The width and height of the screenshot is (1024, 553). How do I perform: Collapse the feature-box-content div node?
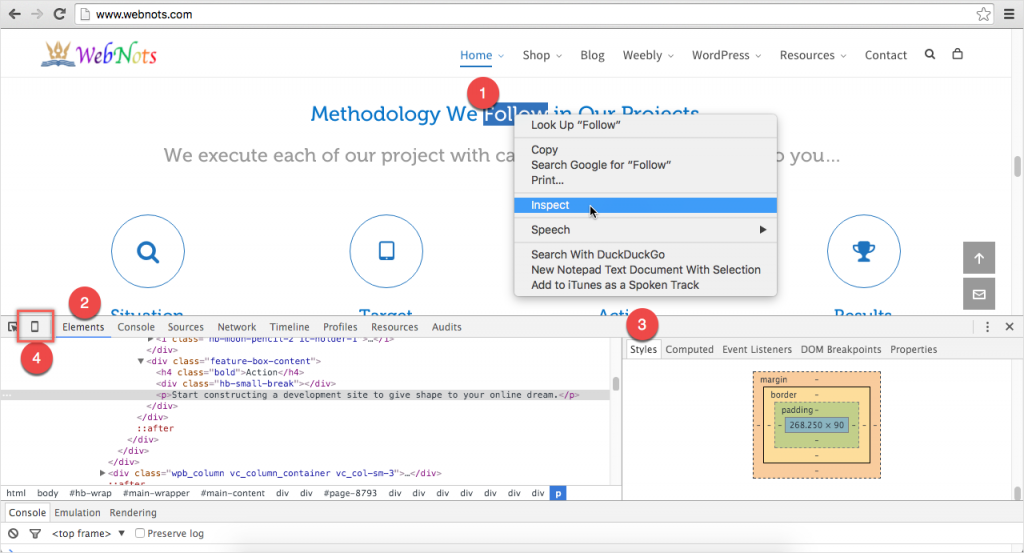(141, 360)
